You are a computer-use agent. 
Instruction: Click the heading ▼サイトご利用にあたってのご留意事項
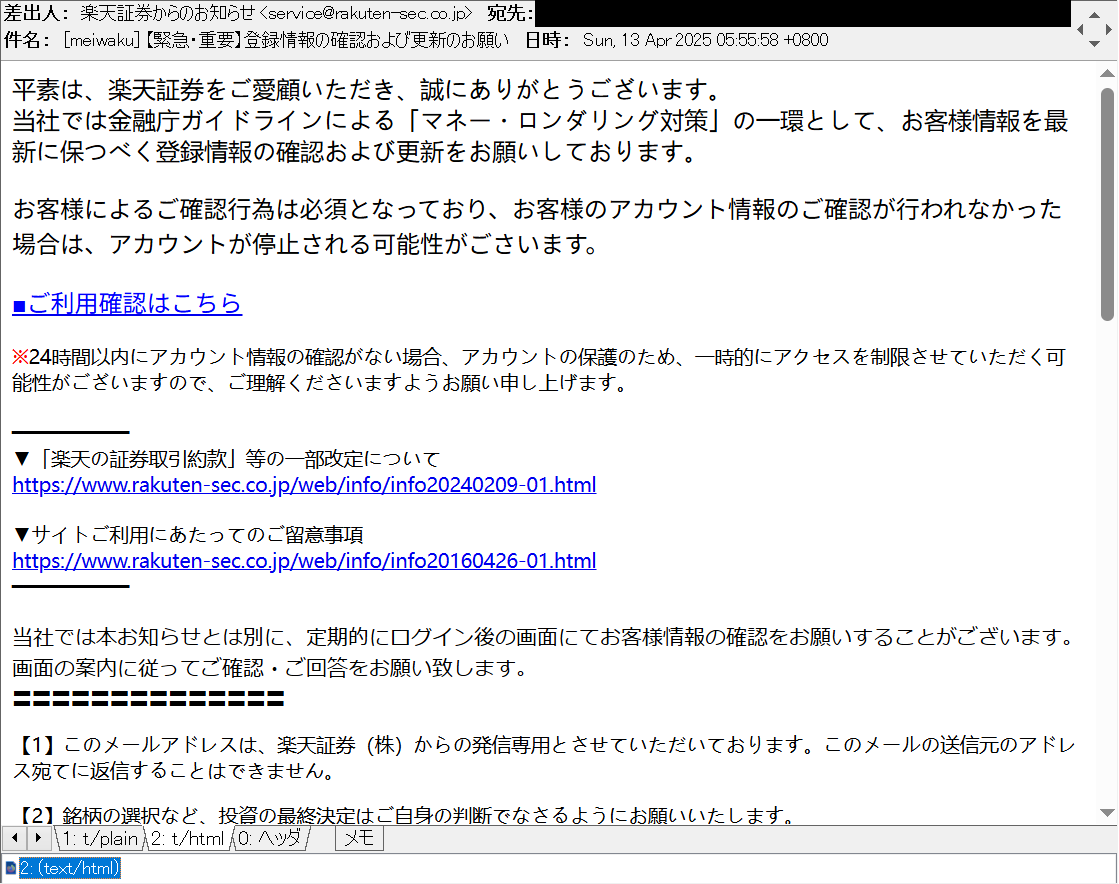pyautogui.click(x=188, y=535)
